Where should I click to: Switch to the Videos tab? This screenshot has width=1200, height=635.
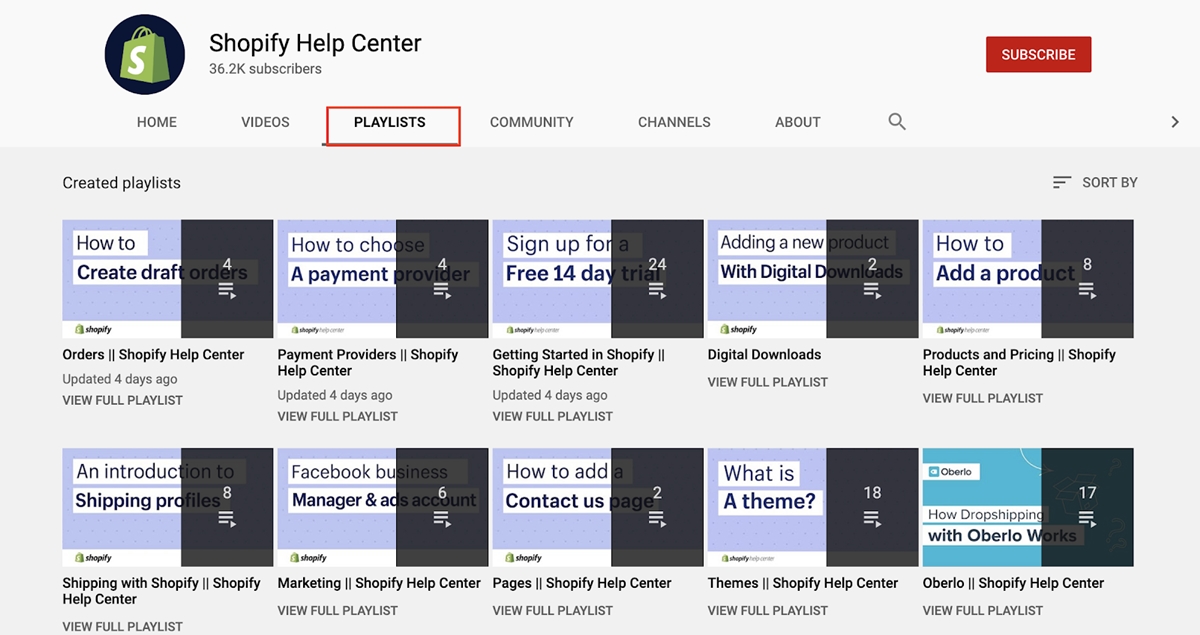[x=265, y=122]
